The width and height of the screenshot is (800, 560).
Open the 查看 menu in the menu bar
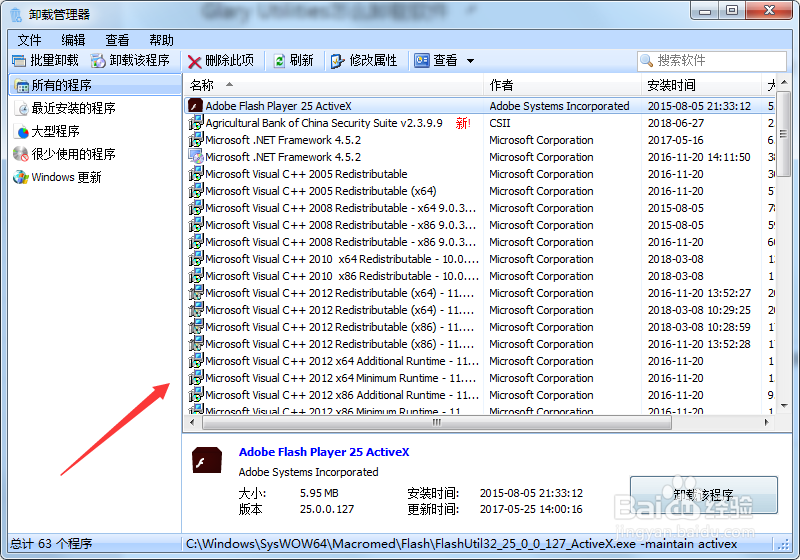(x=117, y=40)
